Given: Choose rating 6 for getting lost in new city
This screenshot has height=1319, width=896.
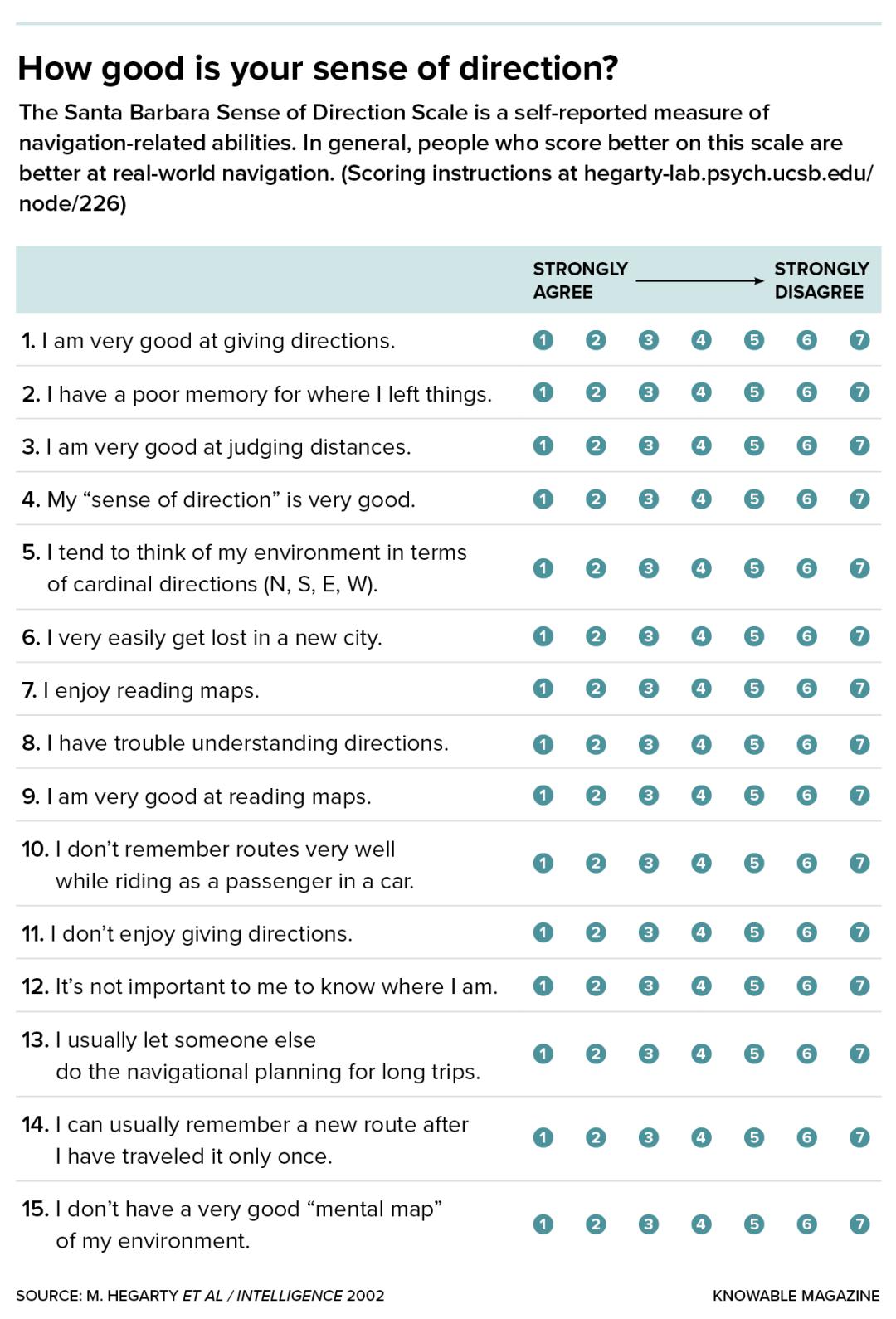Looking at the screenshot, I should pos(806,636).
